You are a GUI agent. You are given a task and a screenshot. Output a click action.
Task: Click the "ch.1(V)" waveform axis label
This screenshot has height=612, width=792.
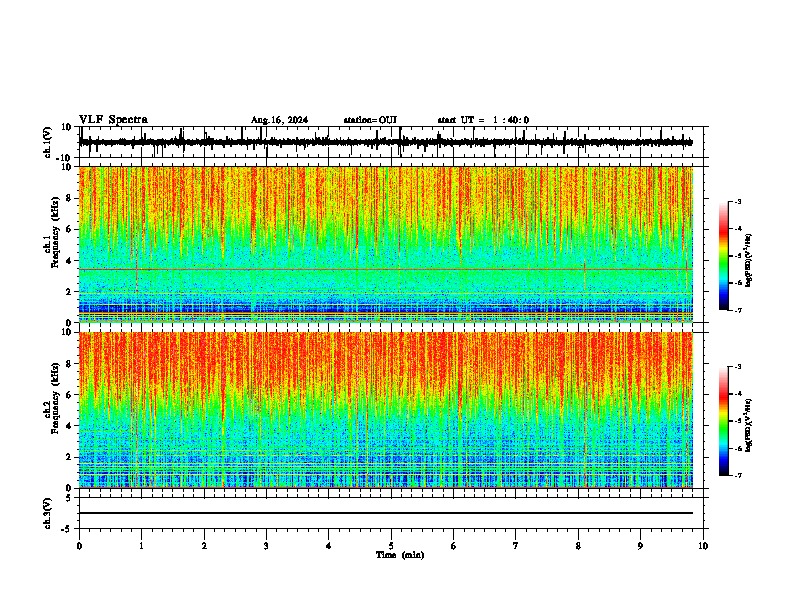tap(48, 142)
